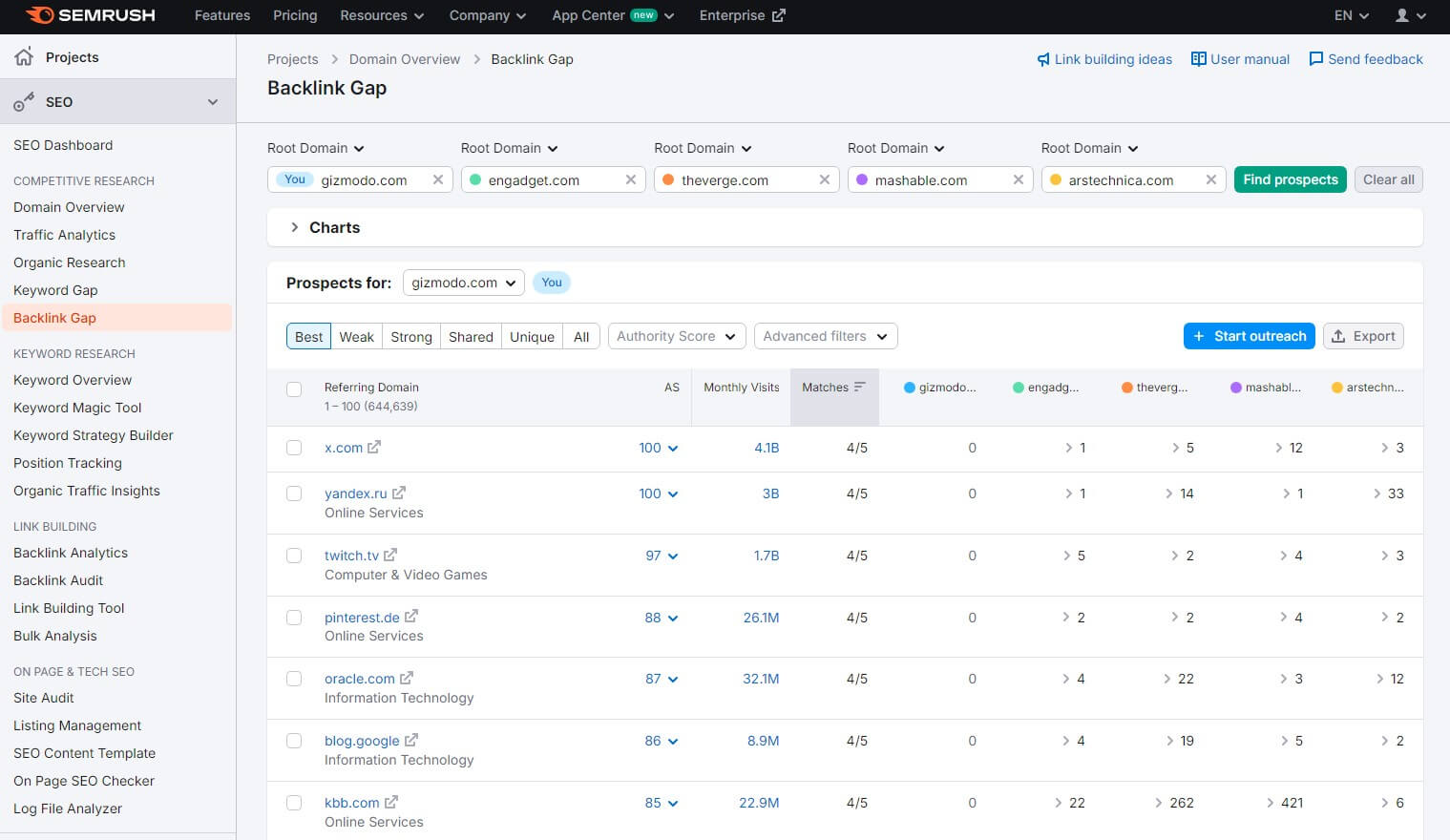Select the twitch.tv row checkbox

point(294,556)
